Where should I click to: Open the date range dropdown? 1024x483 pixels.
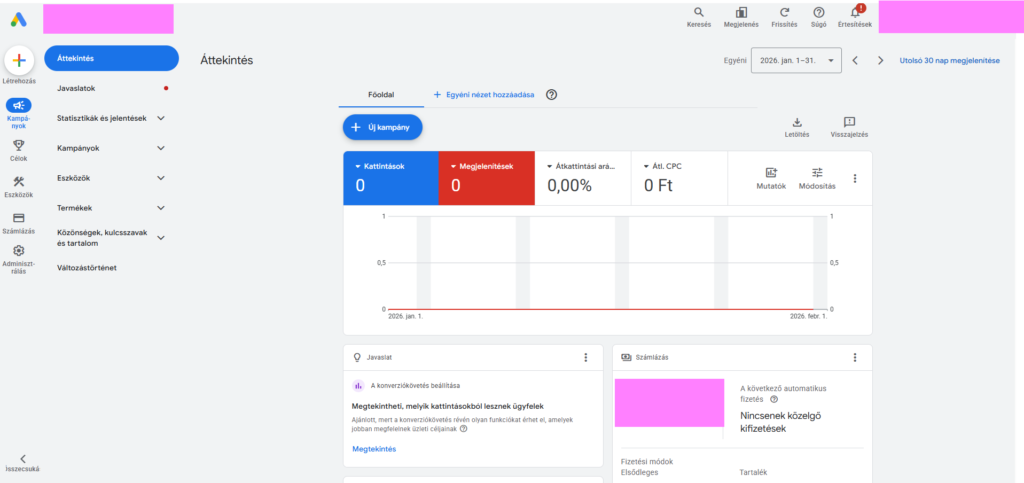coord(796,60)
